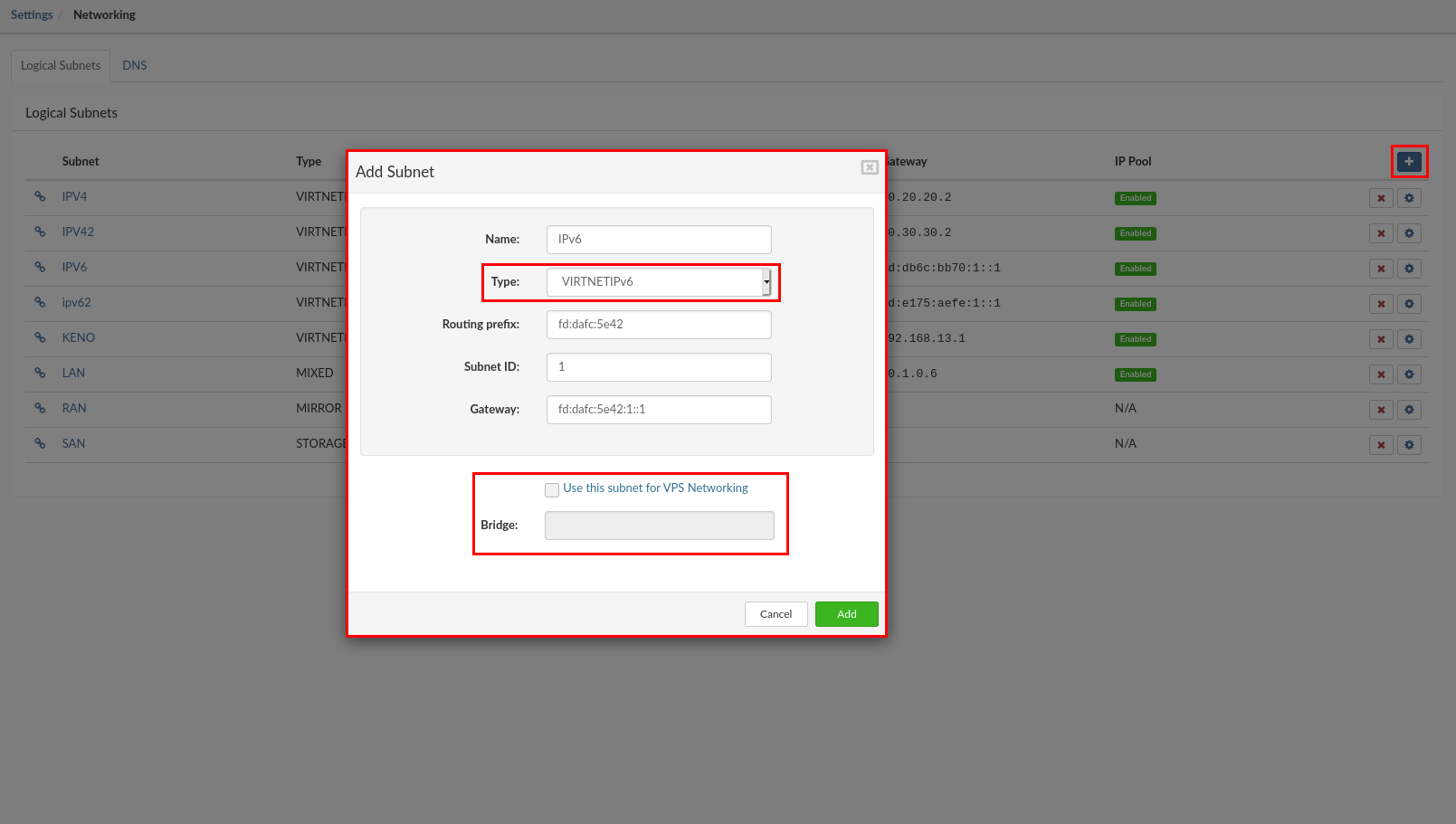Switch to the DNS tab
The image size is (1456, 824).
(134, 65)
